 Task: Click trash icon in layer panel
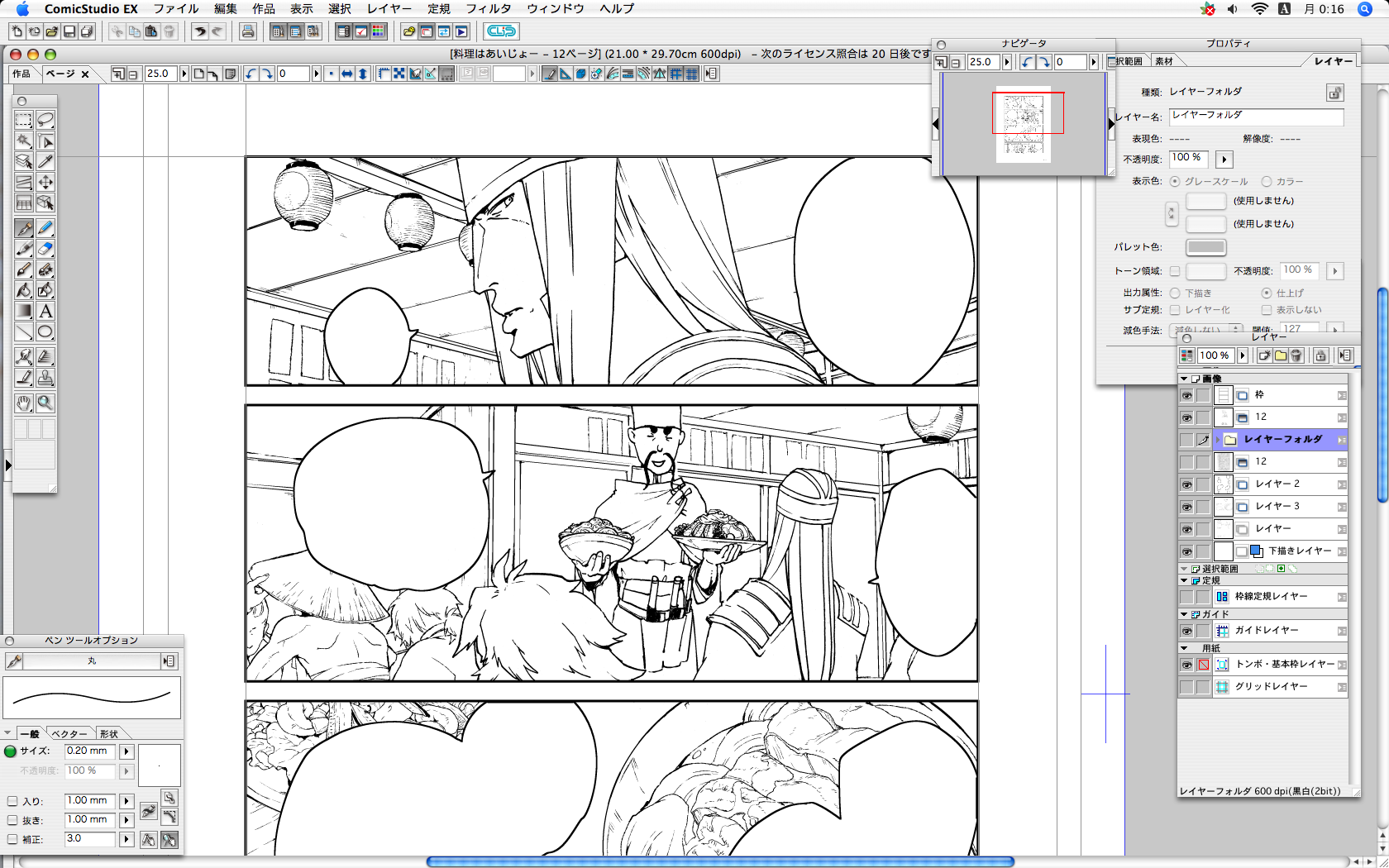pos(1296,355)
